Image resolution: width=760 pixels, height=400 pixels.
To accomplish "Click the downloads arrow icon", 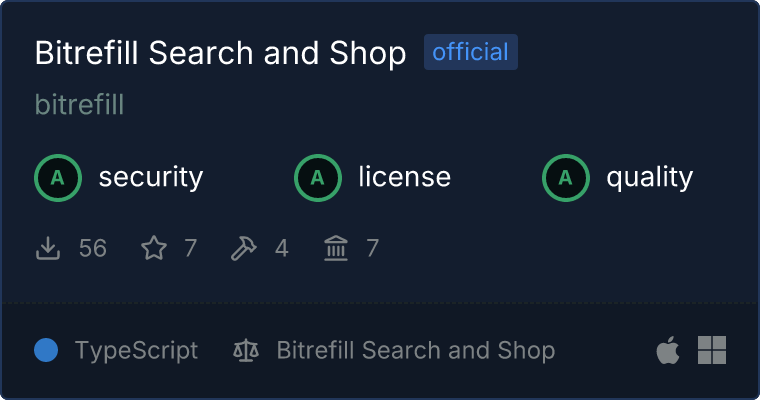I will 48,248.
